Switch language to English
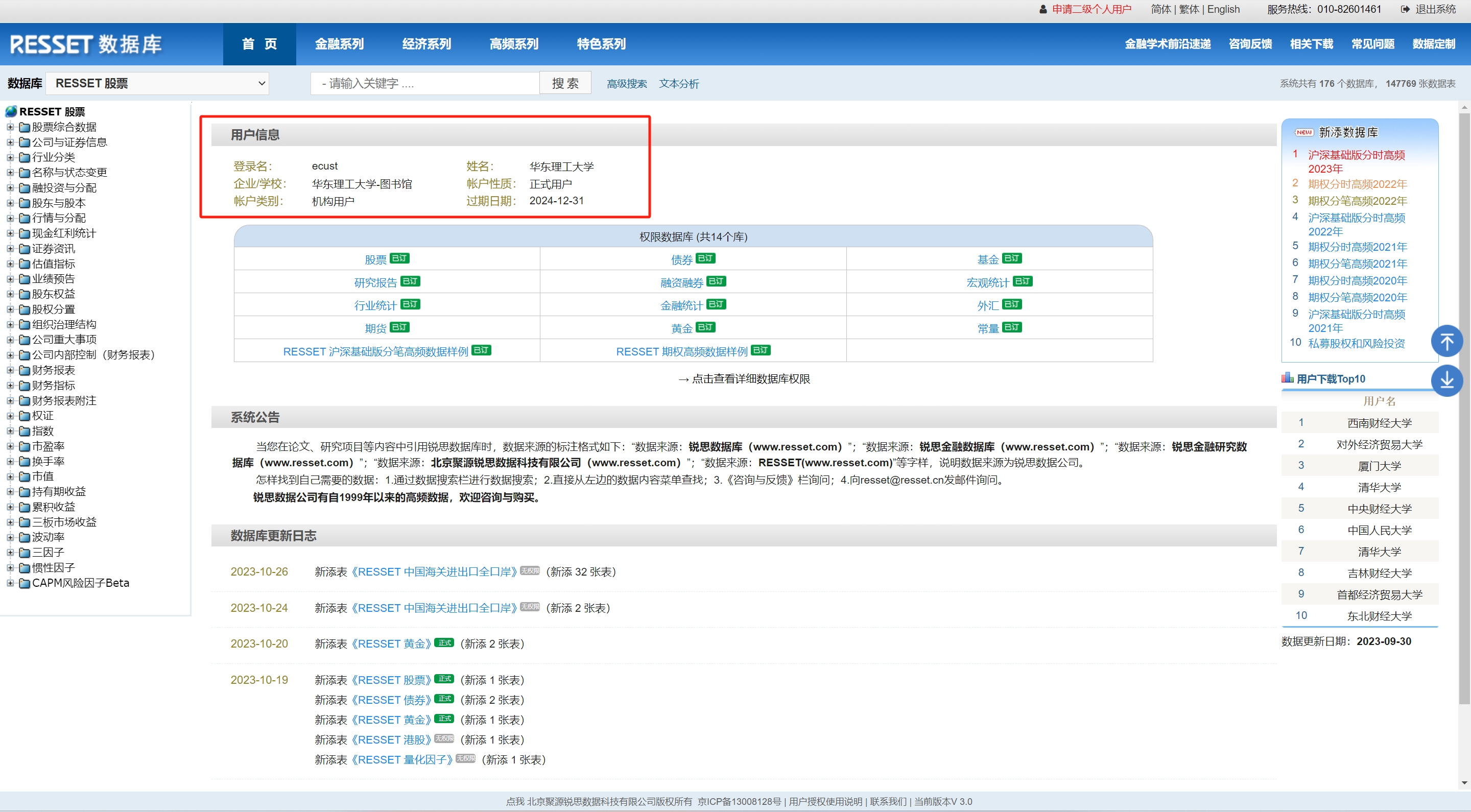Image resolution: width=1471 pixels, height=812 pixels. click(1223, 9)
